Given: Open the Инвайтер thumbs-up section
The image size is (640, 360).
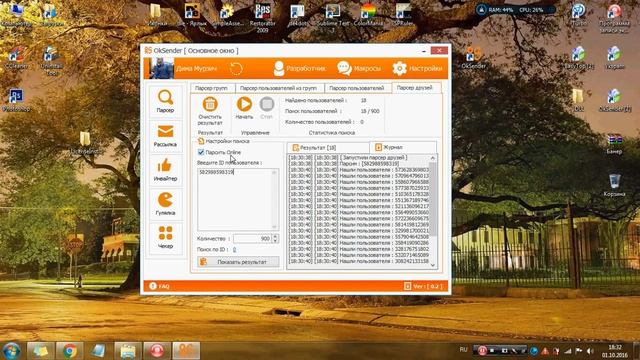Looking at the screenshot, I should pos(165,170).
